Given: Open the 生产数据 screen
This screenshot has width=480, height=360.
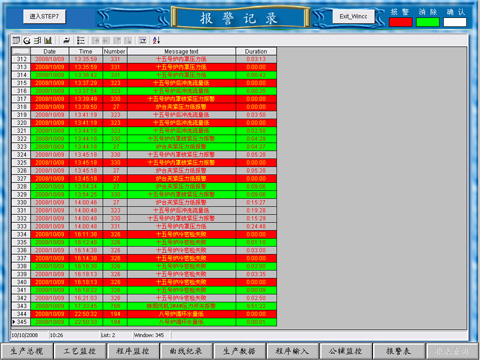Looking at the screenshot, I should (x=239, y=351).
